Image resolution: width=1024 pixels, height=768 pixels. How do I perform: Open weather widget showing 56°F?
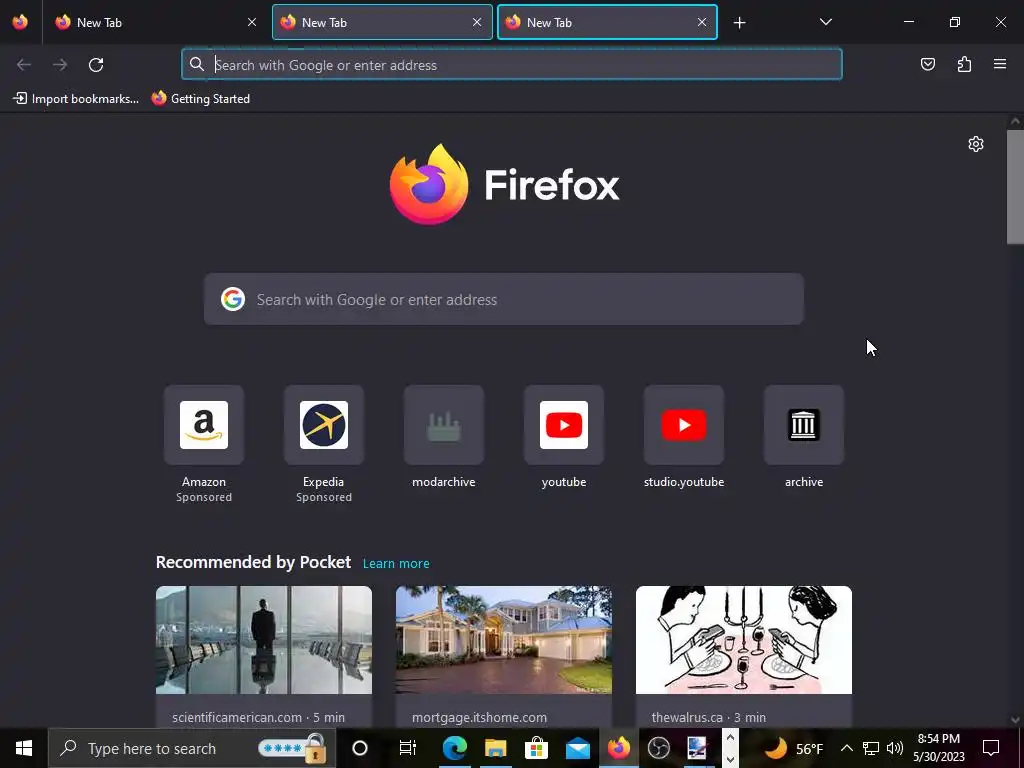(x=793, y=748)
